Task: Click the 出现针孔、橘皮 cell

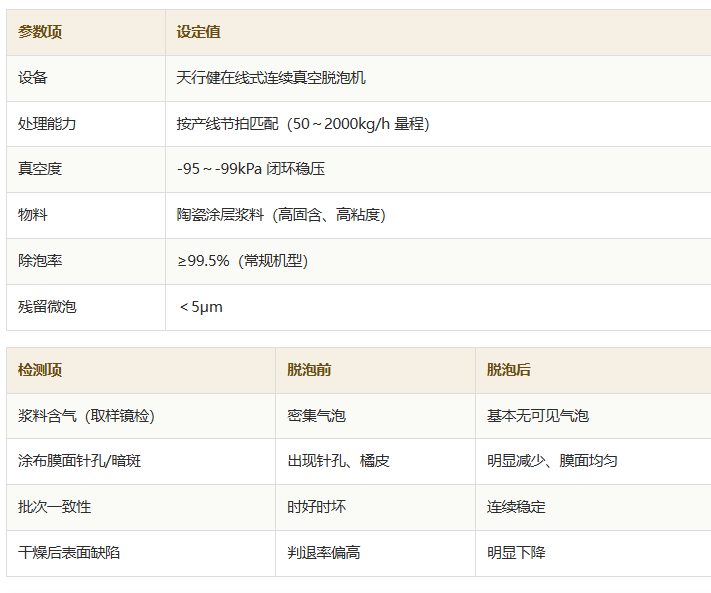Action: click(338, 461)
